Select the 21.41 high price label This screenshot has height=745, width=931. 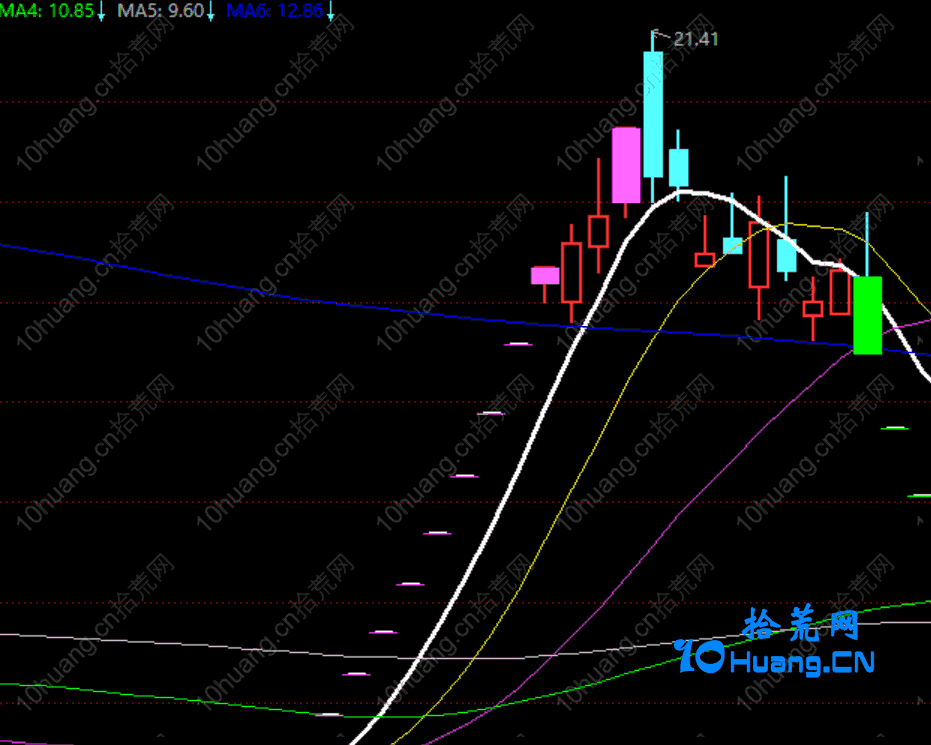click(x=696, y=39)
